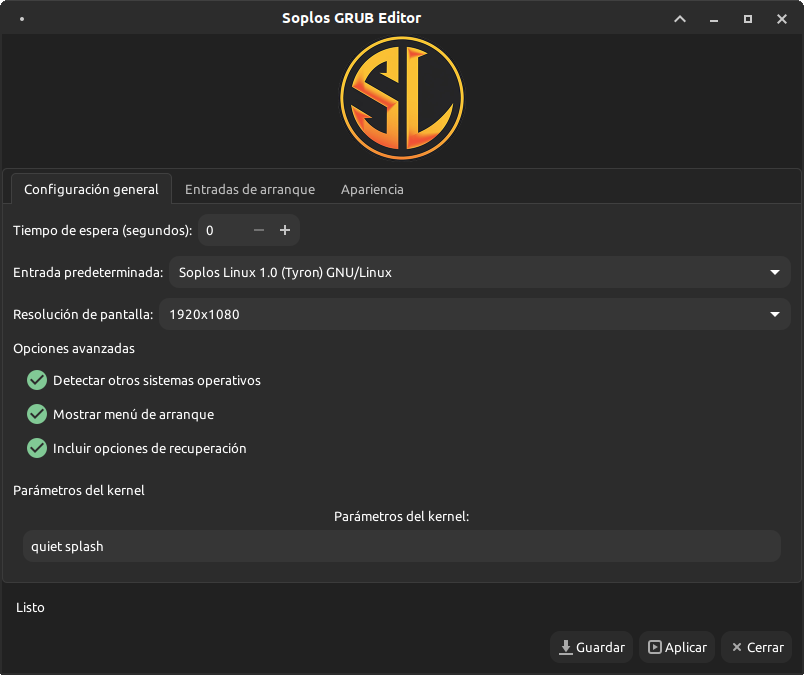Viewport: 804px width, 675px height.
Task: Click the Listo status text
Action: point(30,608)
